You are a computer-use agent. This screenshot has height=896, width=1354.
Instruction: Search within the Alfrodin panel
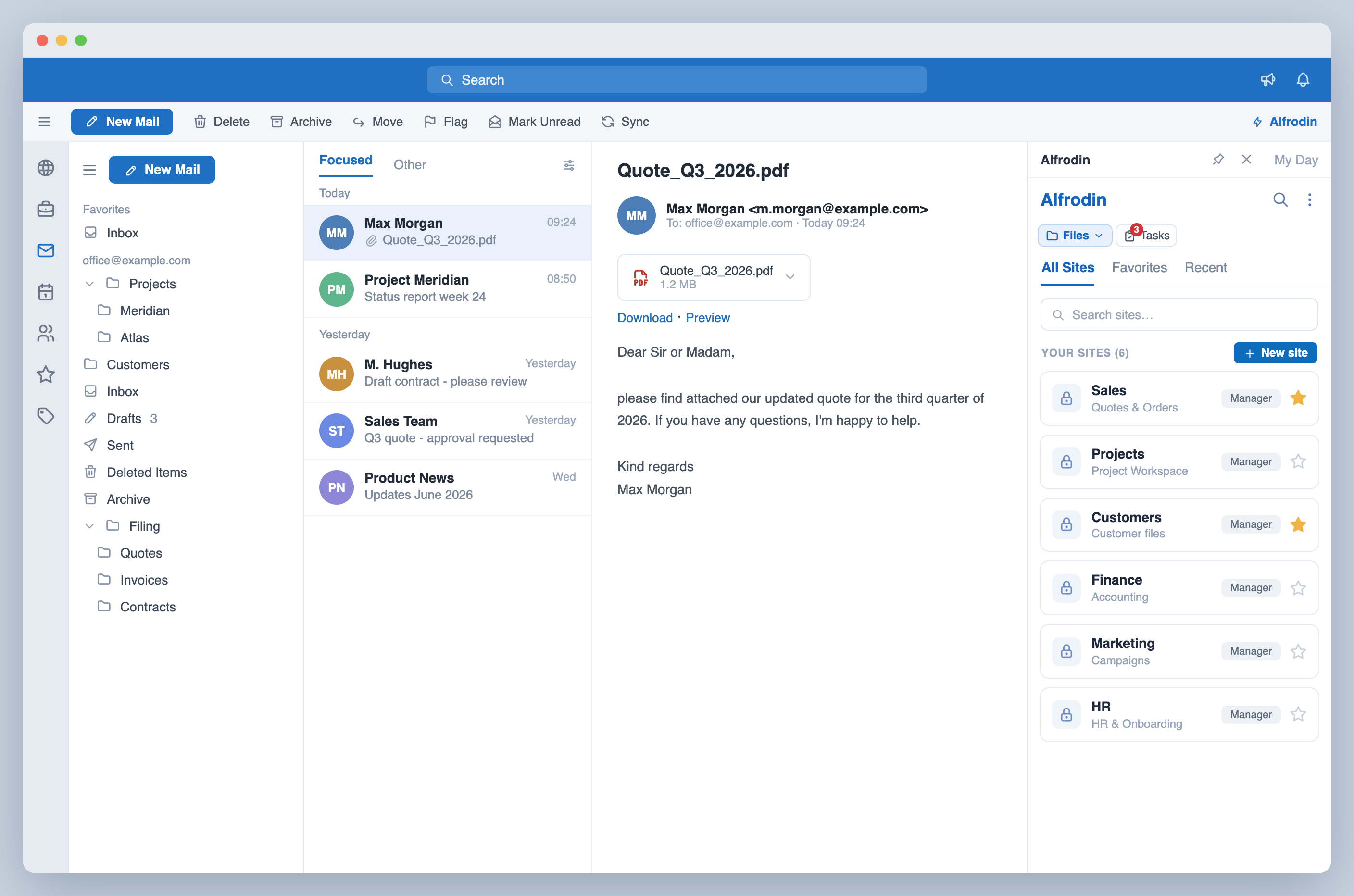pos(1280,199)
